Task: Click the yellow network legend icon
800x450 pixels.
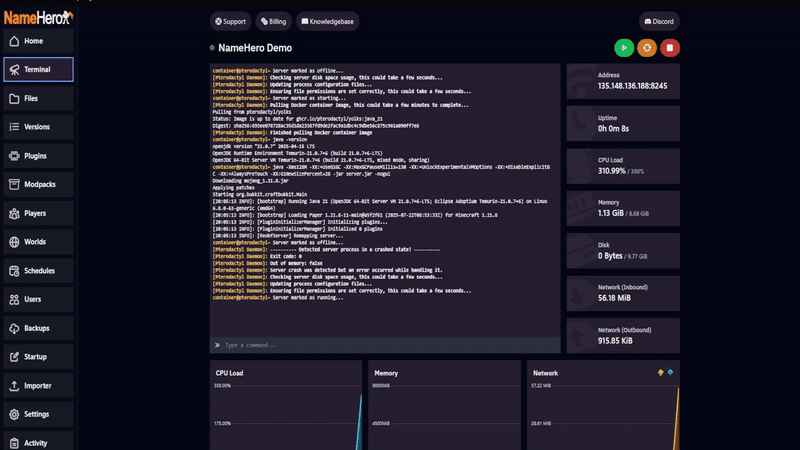Action: tap(661, 372)
